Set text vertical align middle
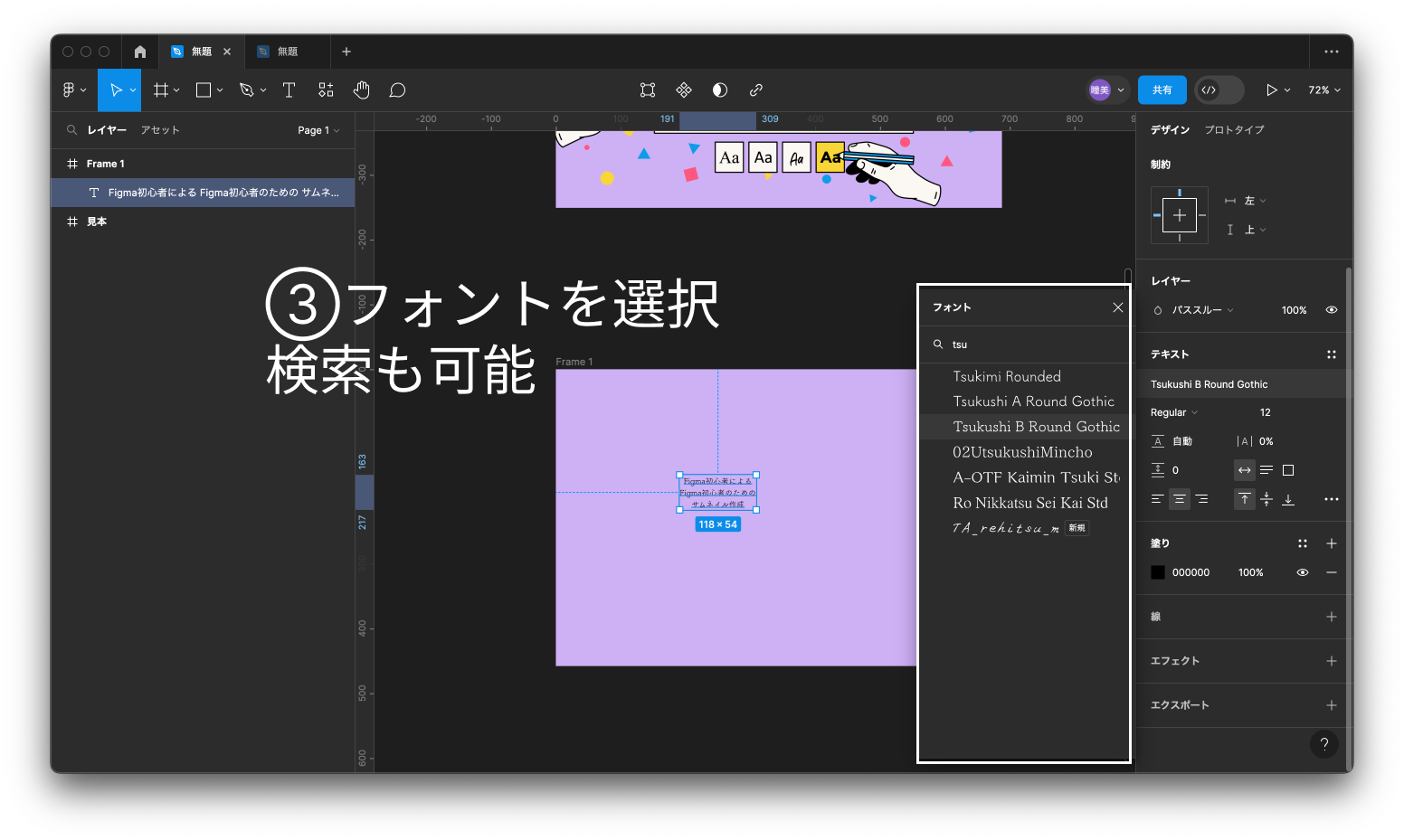Image resolution: width=1404 pixels, height=840 pixels. 1266,499
